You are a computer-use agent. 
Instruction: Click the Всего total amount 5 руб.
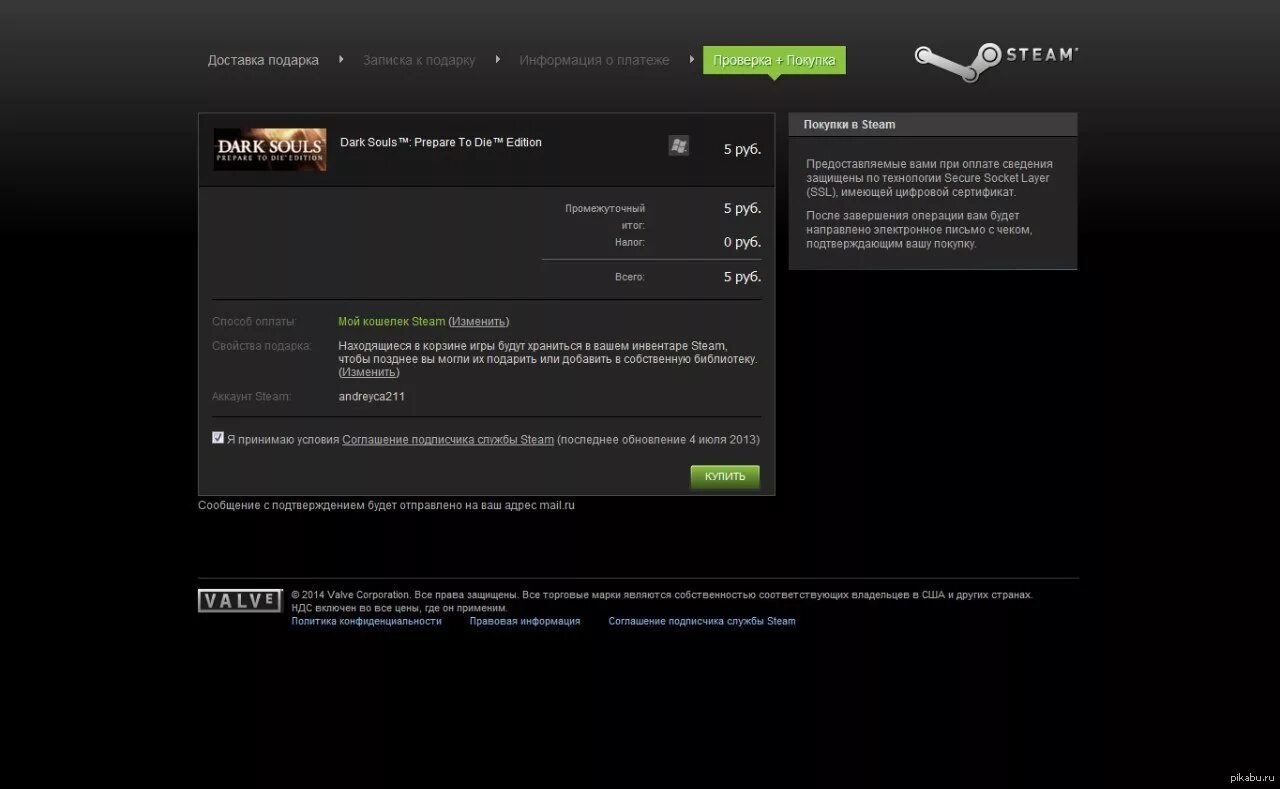742,276
